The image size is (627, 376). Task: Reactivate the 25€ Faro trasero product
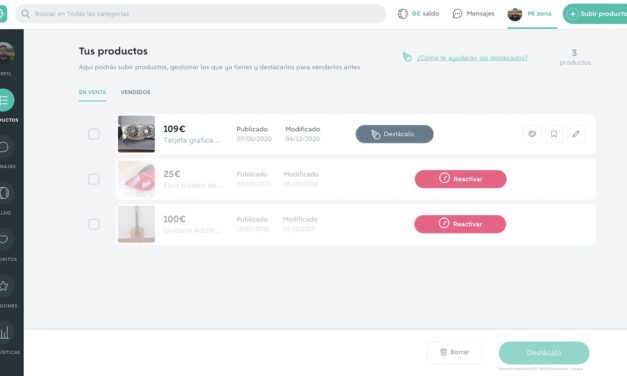(x=460, y=179)
